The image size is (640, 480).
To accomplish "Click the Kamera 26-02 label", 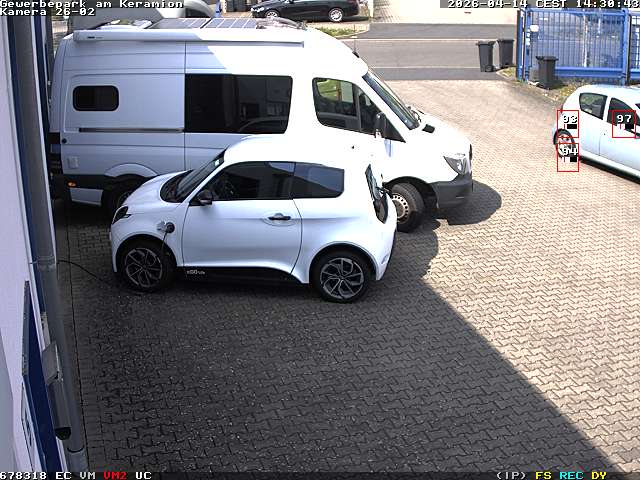I will 48,12.
